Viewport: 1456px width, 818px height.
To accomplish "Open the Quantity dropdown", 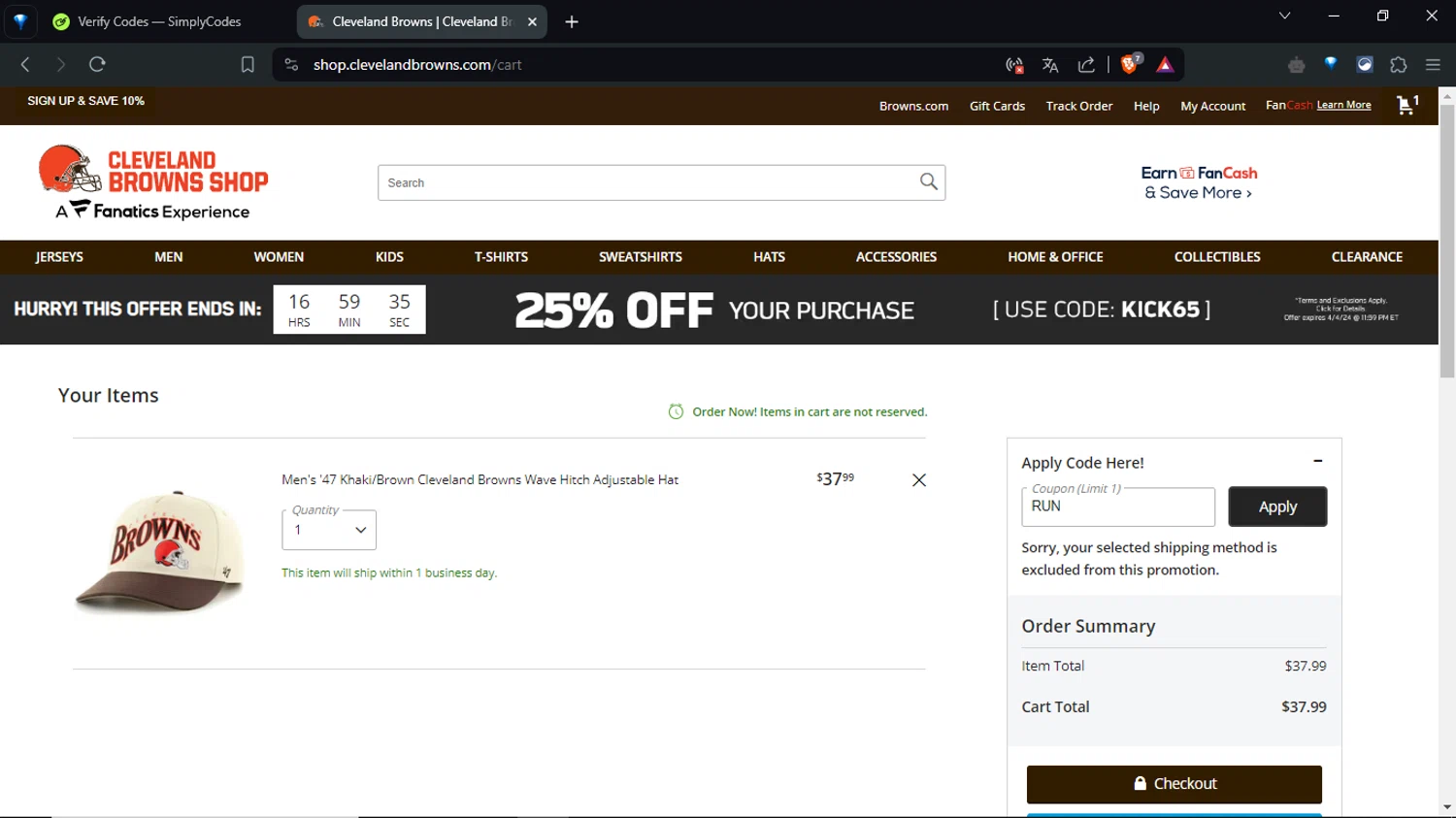I will point(329,530).
